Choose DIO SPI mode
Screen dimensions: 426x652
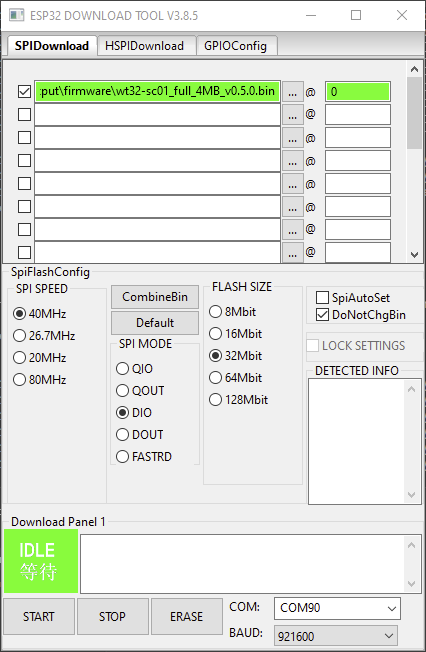[134, 412]
